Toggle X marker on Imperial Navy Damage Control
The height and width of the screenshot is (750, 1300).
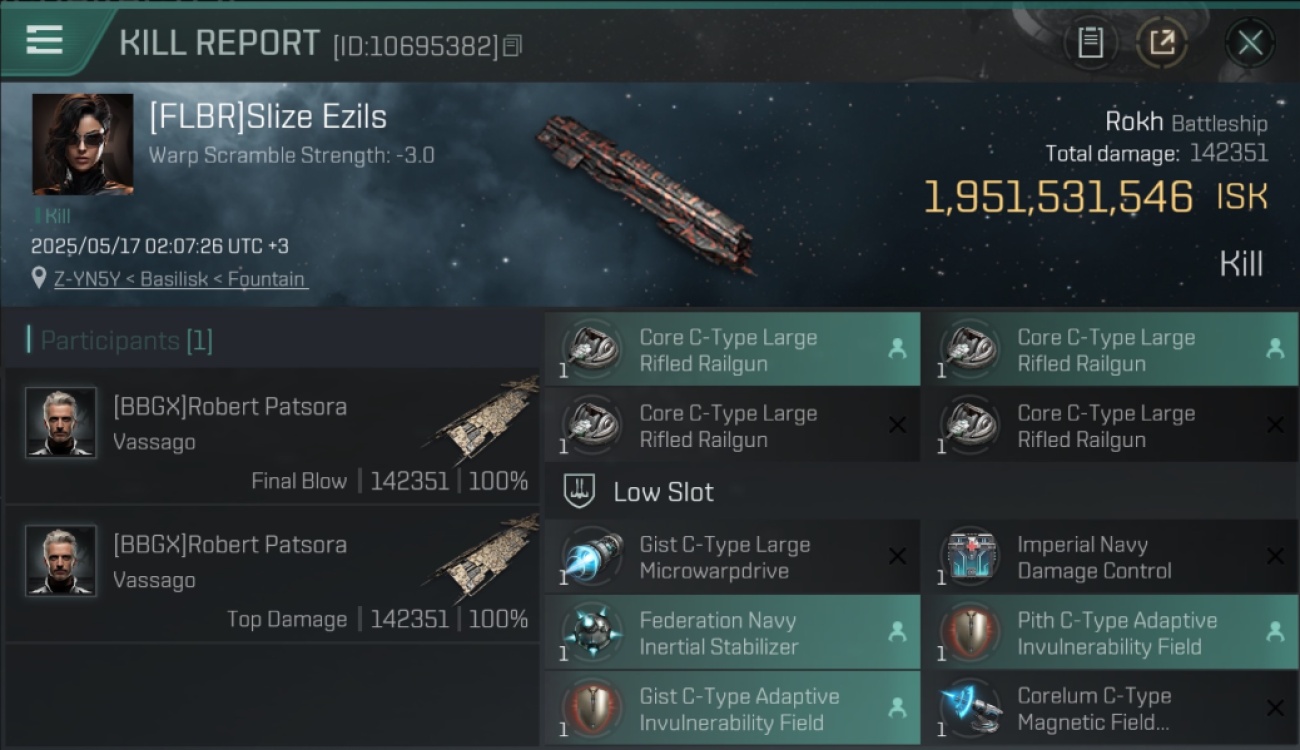(x=1275, y=557)
